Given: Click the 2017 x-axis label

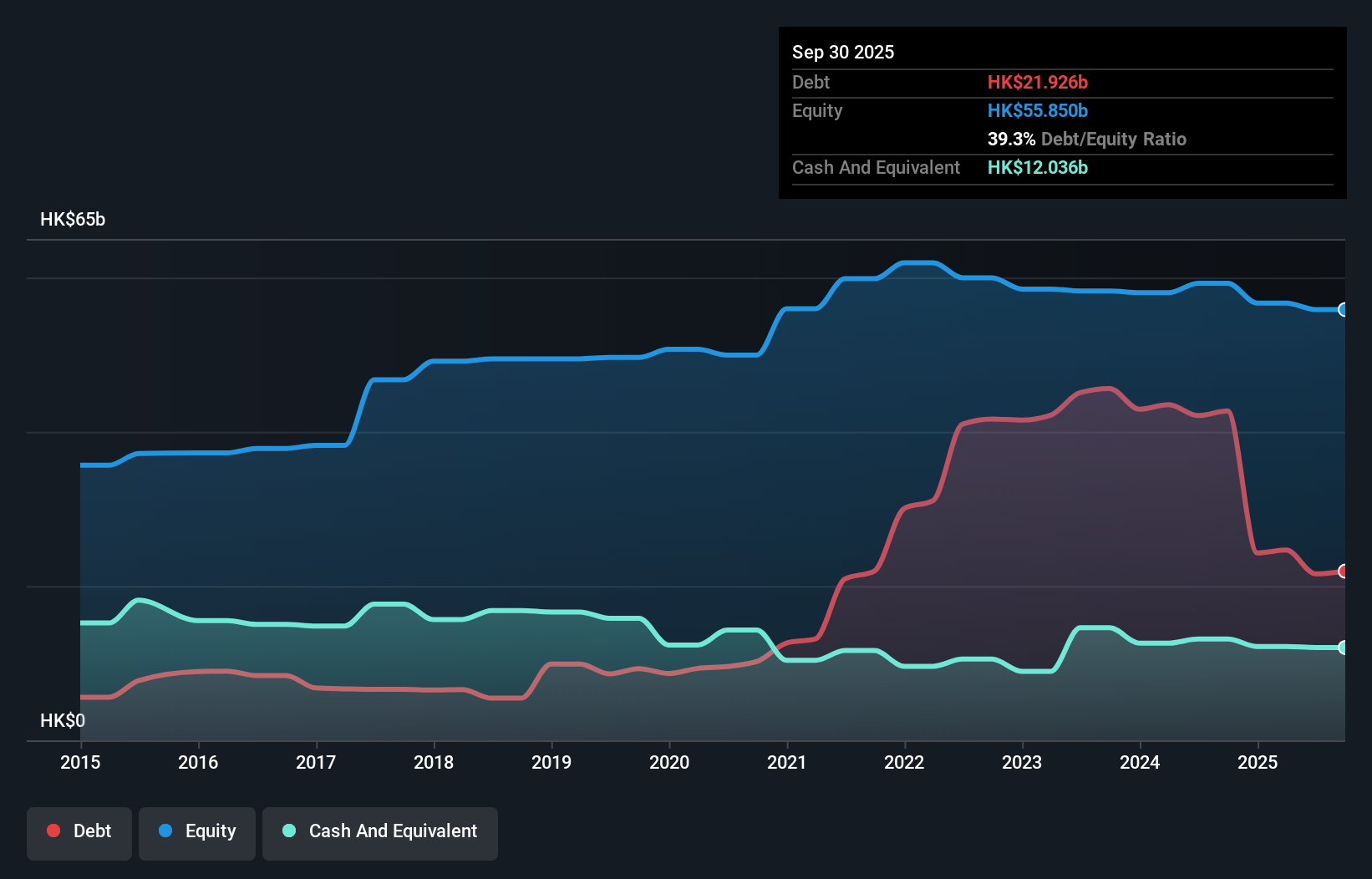Looking at the screenshot, I should click(x=316, y=762).
